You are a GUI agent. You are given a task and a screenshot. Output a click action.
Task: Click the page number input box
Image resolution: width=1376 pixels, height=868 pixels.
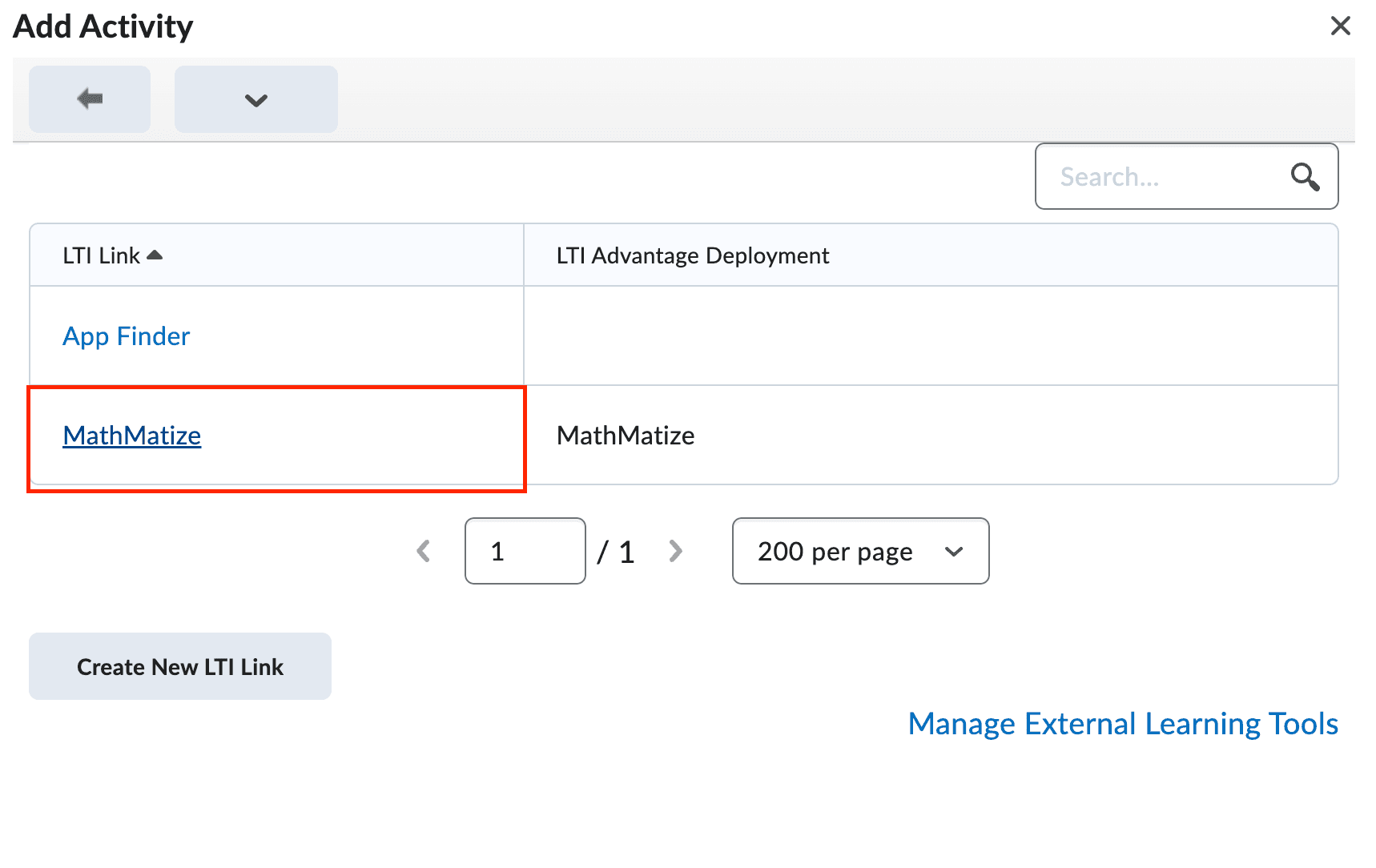coord(525,551)
